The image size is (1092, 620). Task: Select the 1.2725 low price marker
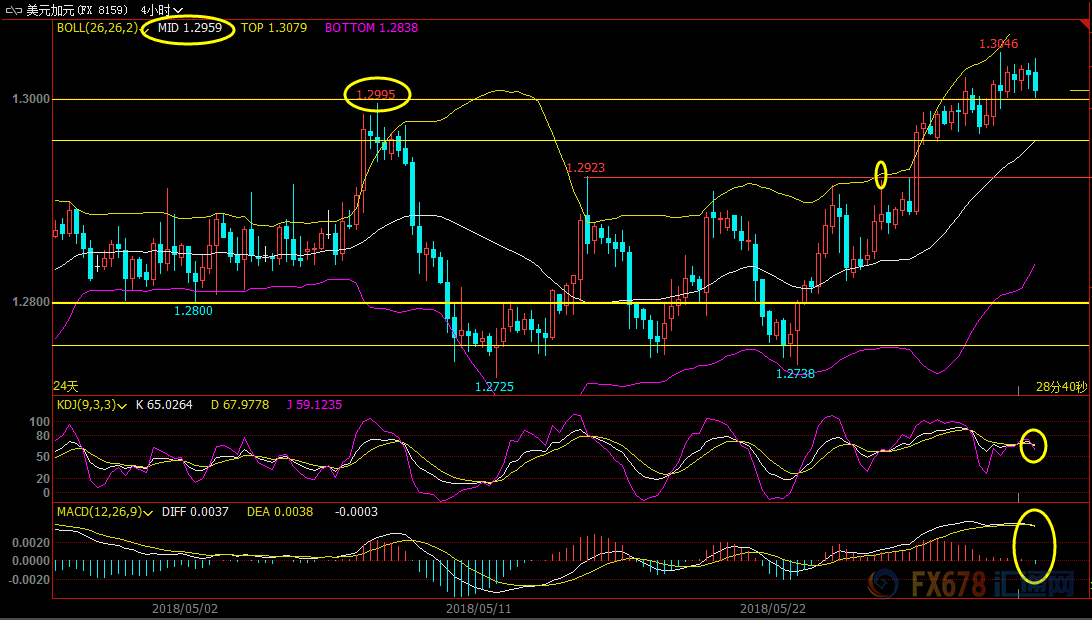(494, 386)
